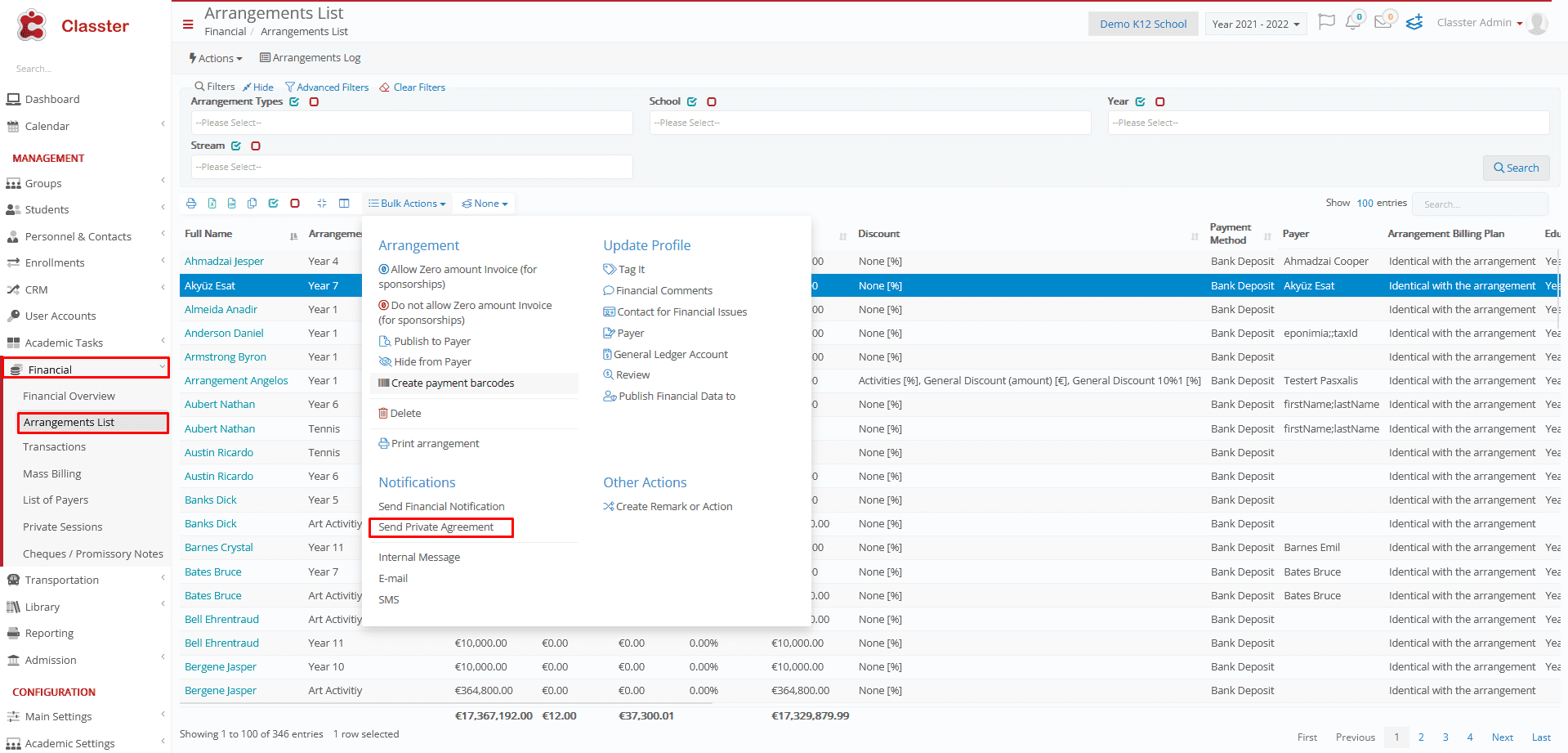This screenshot has height=753, width=1568.
Task: Click Clear Filters link
Action: [x=413, y=87]
